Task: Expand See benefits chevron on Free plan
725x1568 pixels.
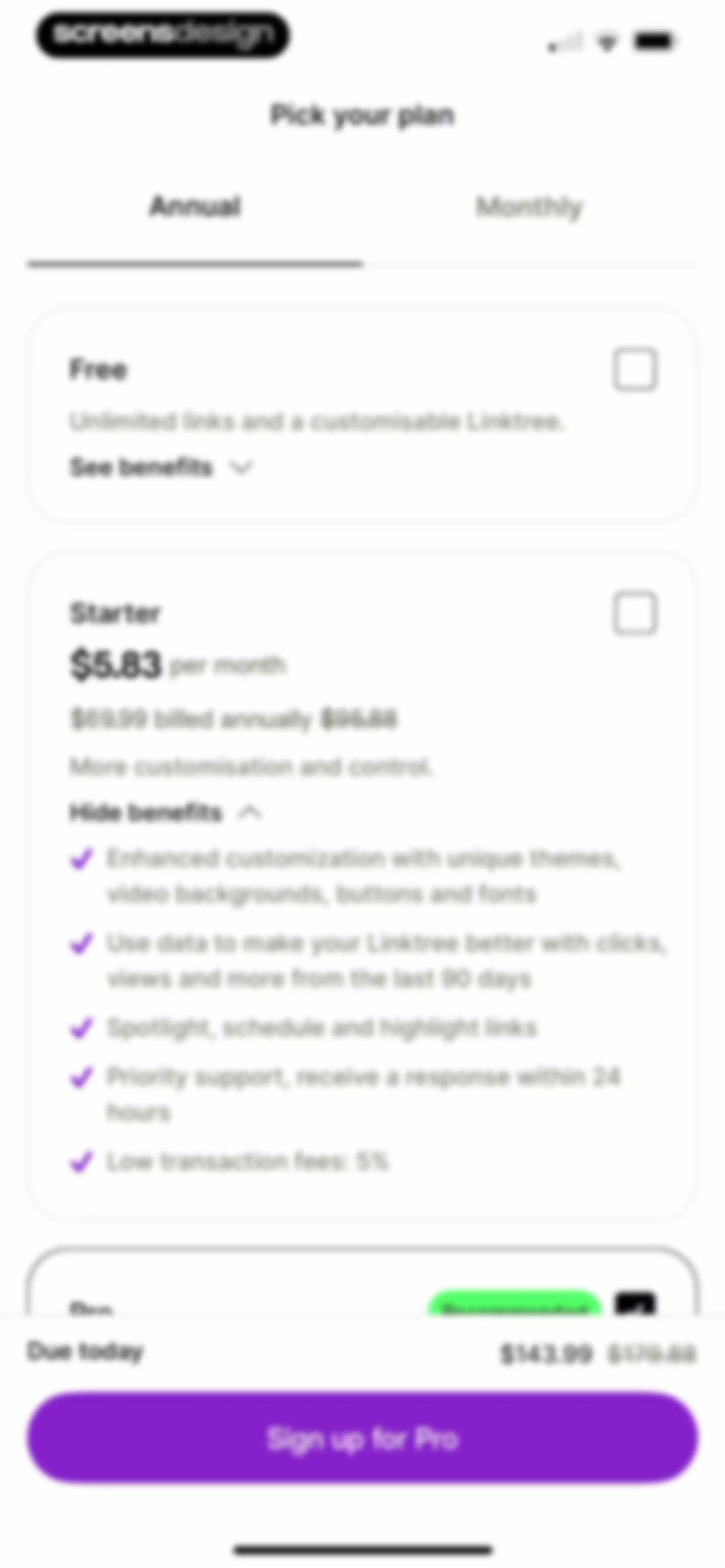Action: 241,467
